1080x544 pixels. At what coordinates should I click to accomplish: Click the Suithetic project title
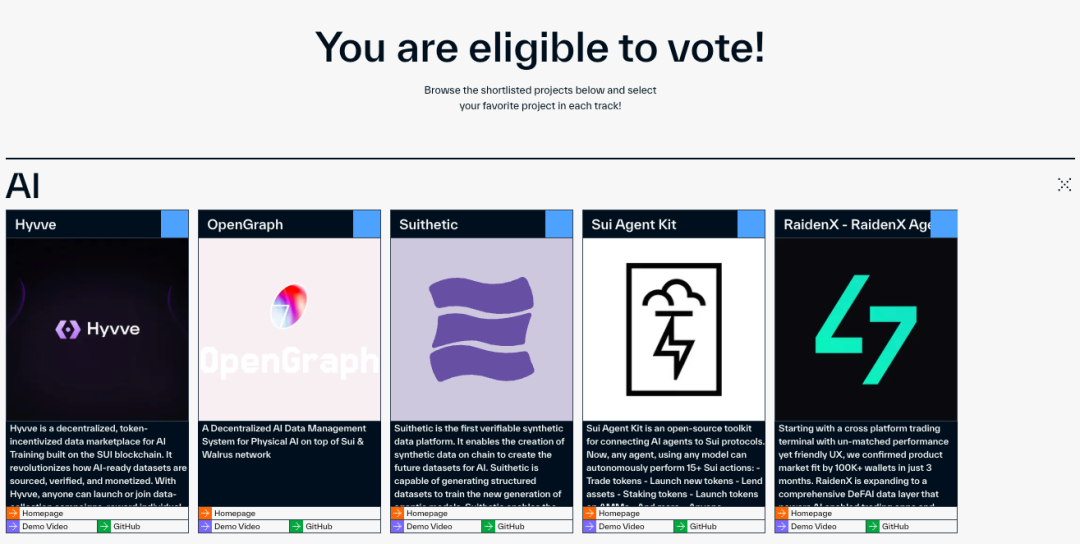[x=429, y=224]
